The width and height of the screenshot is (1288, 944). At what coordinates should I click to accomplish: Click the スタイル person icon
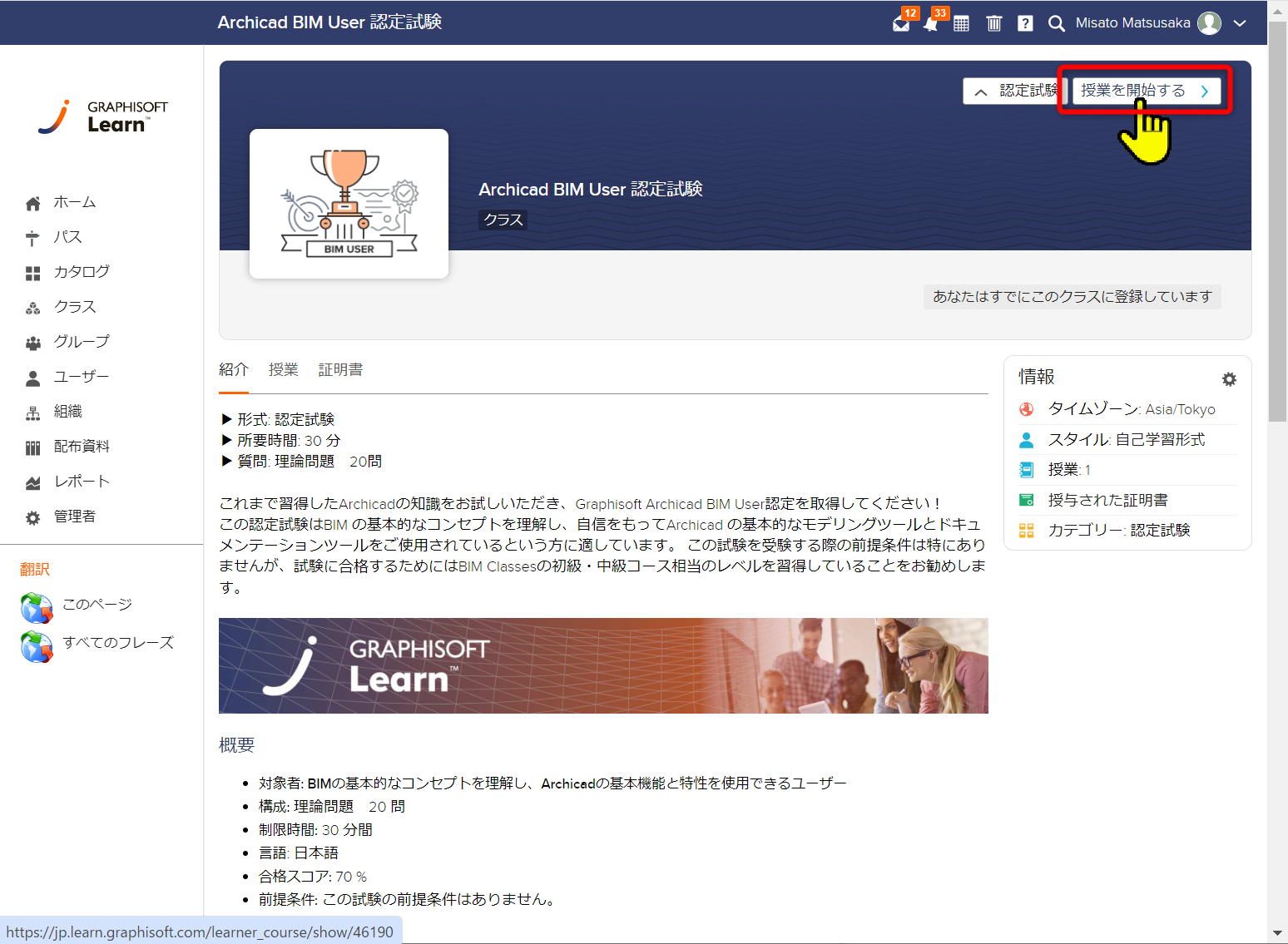click(1027, 439)
